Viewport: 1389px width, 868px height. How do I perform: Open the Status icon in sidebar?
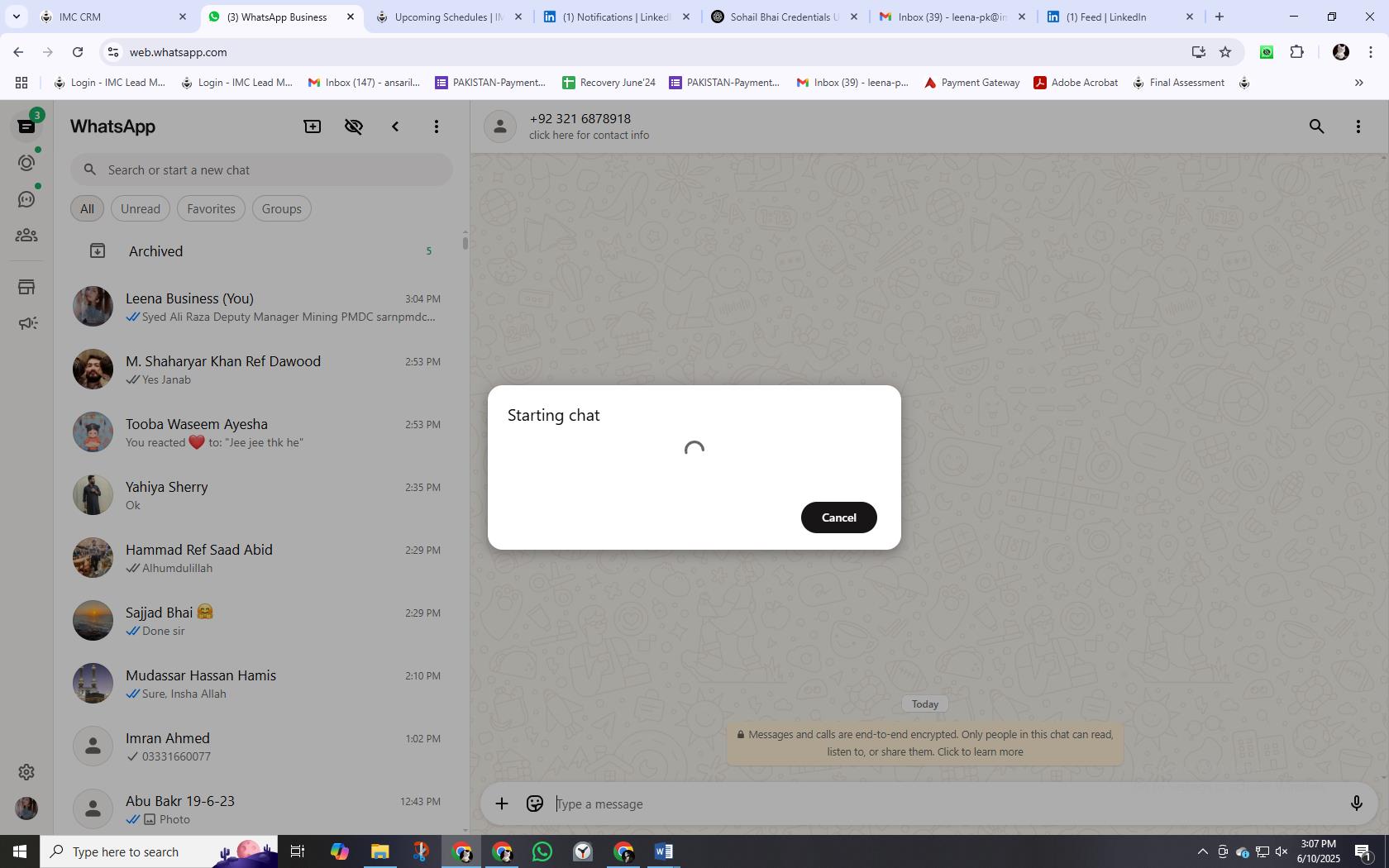click(x=26, y=163)
